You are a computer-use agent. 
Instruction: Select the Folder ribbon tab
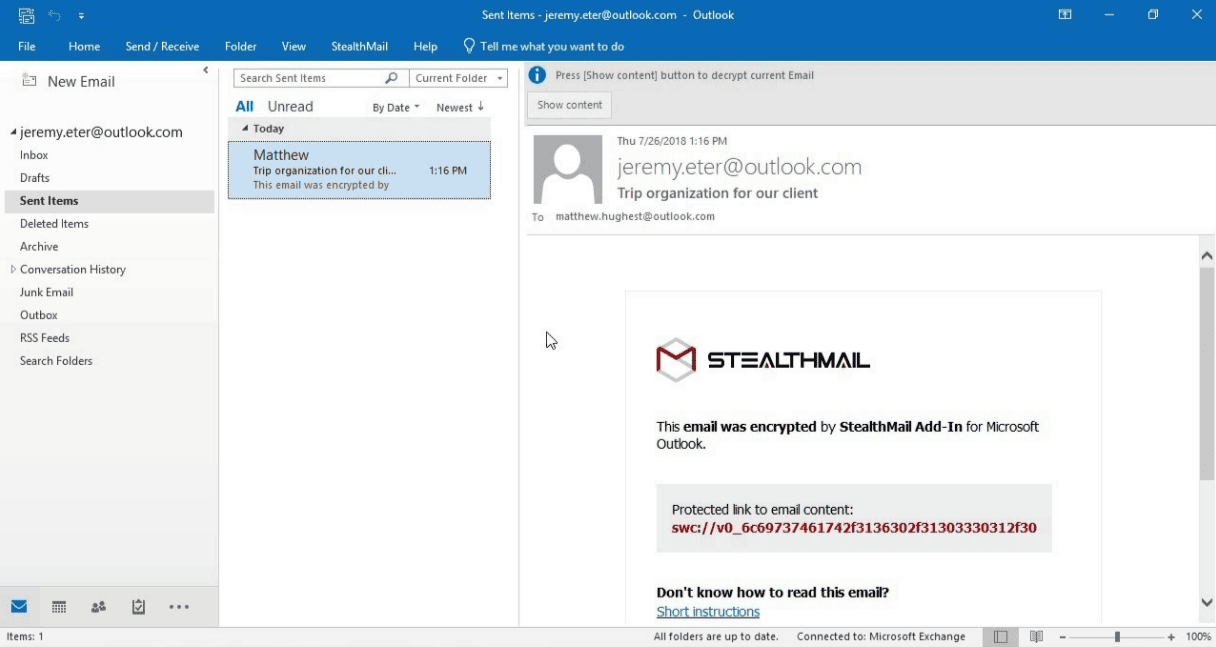point(241,46)
